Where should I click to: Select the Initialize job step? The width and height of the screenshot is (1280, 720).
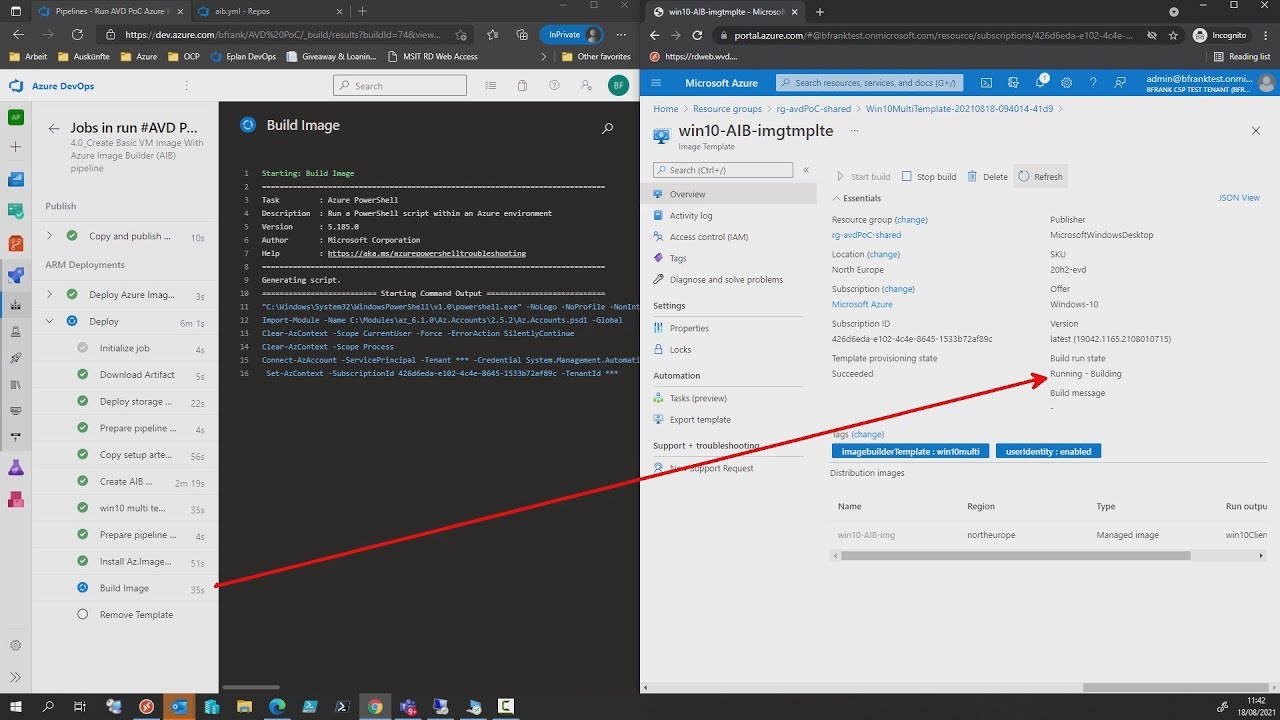pos(125,348)
